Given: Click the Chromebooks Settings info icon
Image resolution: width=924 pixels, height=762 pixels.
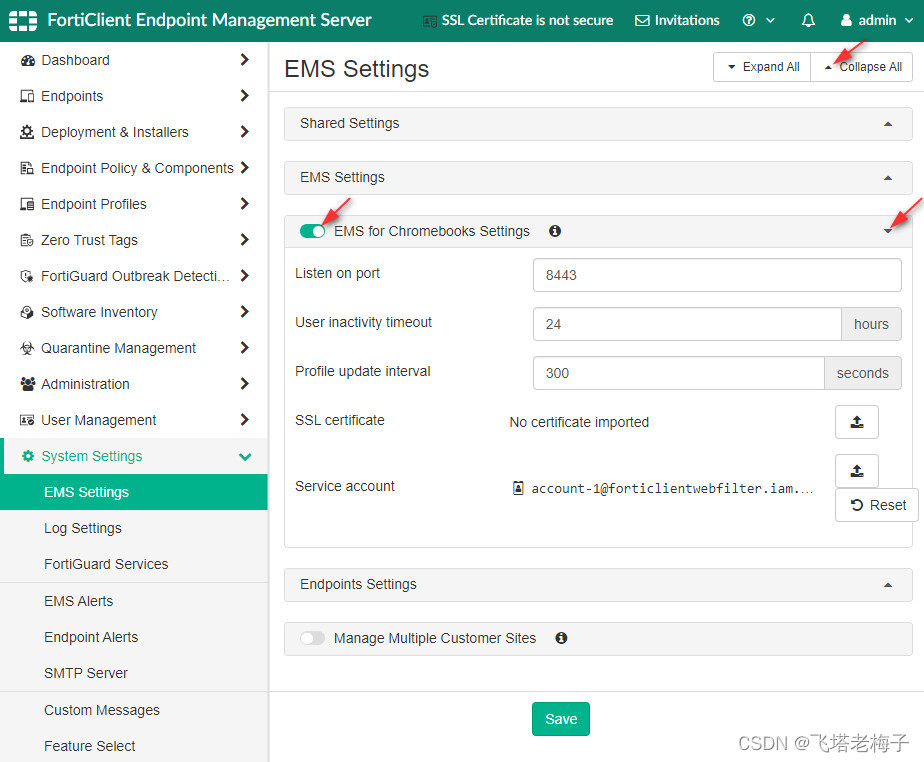Looking at the screenshot, I should tap(555, 231).
